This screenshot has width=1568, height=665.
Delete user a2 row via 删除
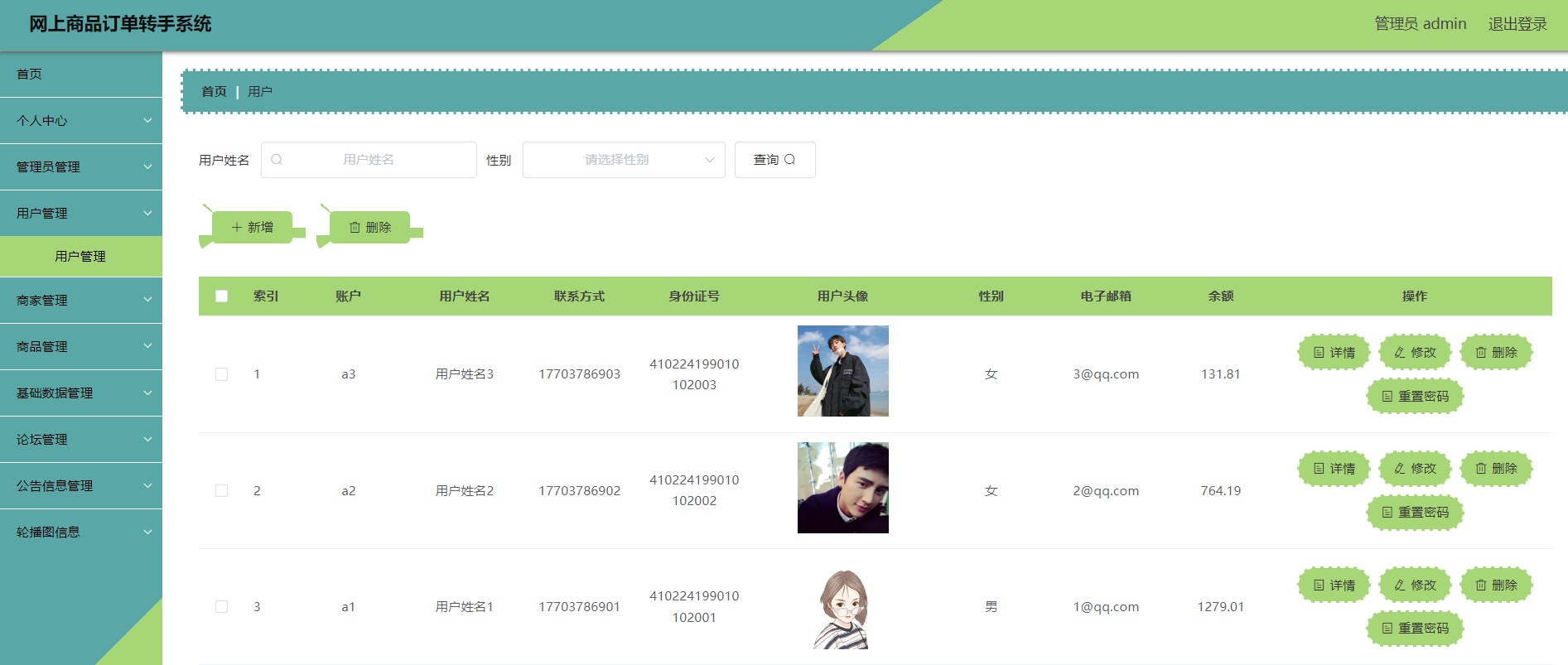coord(1496,469)
